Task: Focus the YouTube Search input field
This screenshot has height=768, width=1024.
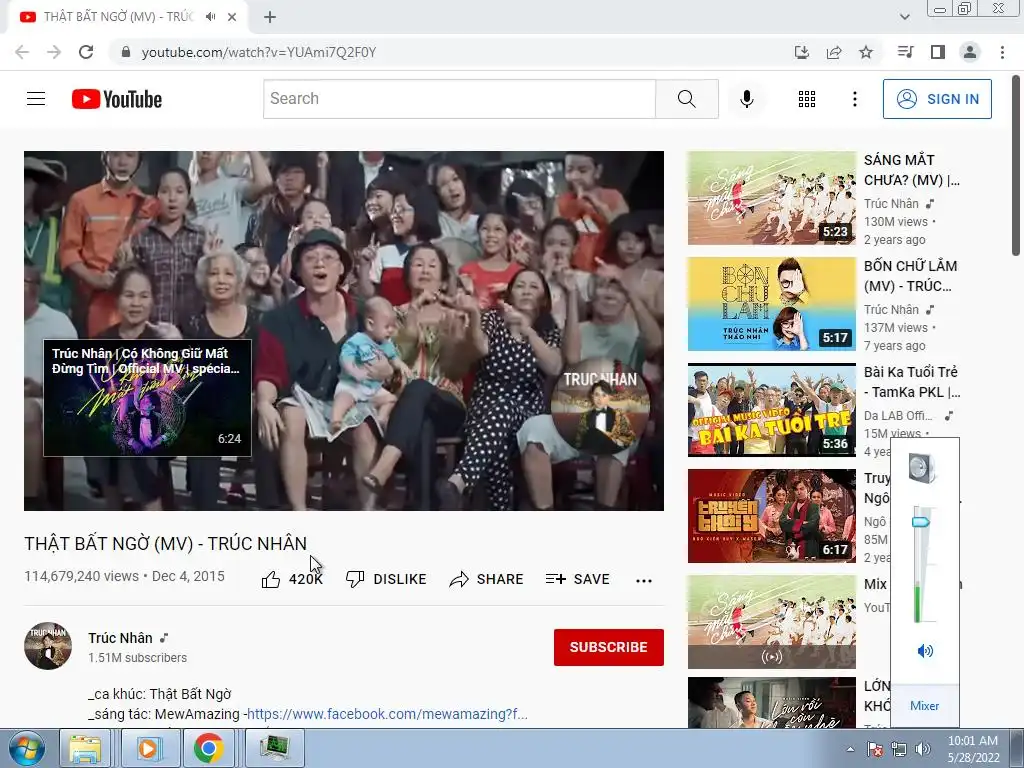Action: [x=459, y=99]
